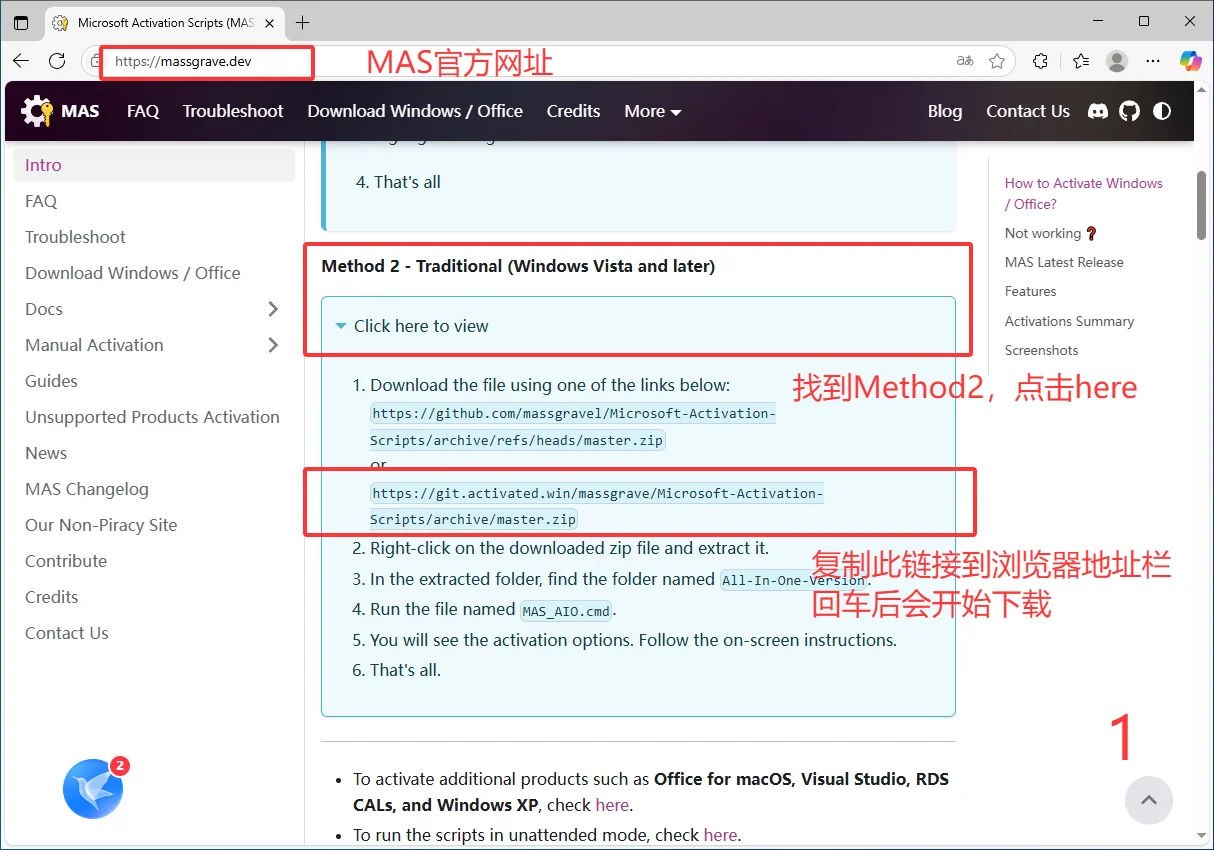Open Troubleshoot in the top navbar

point(233,111)
